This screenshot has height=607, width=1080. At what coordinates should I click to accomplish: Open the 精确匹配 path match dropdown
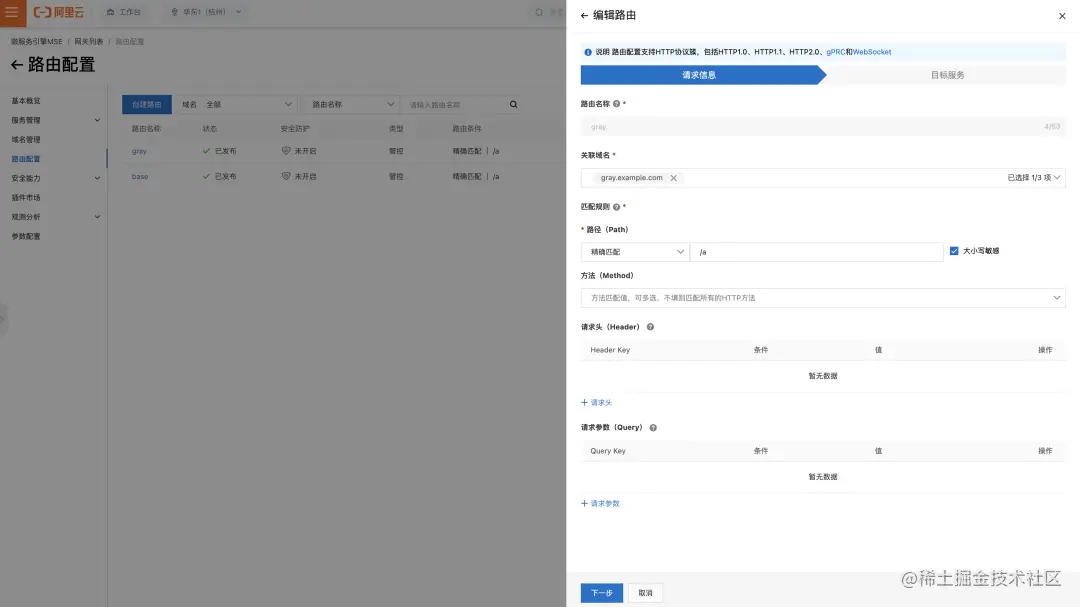pos(634,252)
